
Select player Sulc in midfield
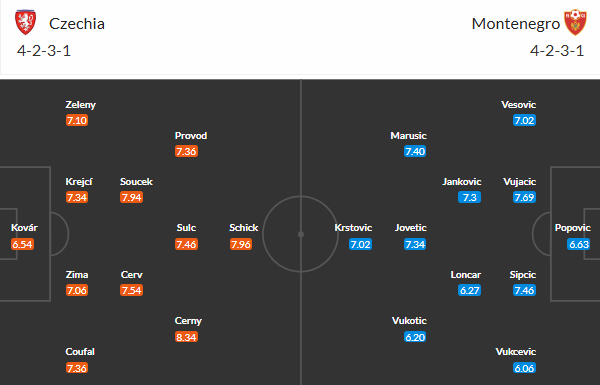[186, 228]
